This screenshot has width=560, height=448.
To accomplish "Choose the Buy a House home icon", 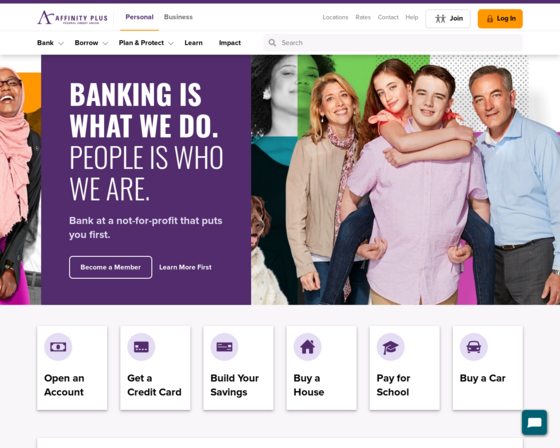I will pos(308,347).
